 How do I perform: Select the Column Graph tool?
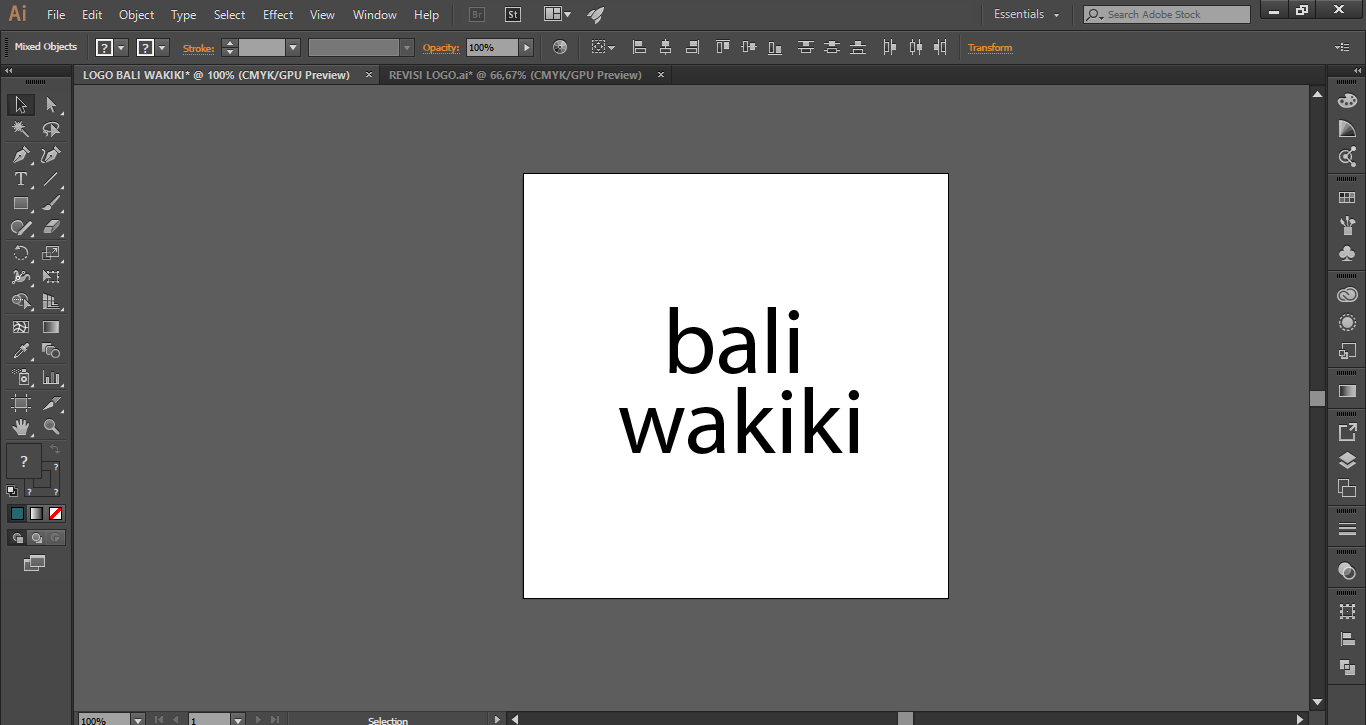point(51,378)
